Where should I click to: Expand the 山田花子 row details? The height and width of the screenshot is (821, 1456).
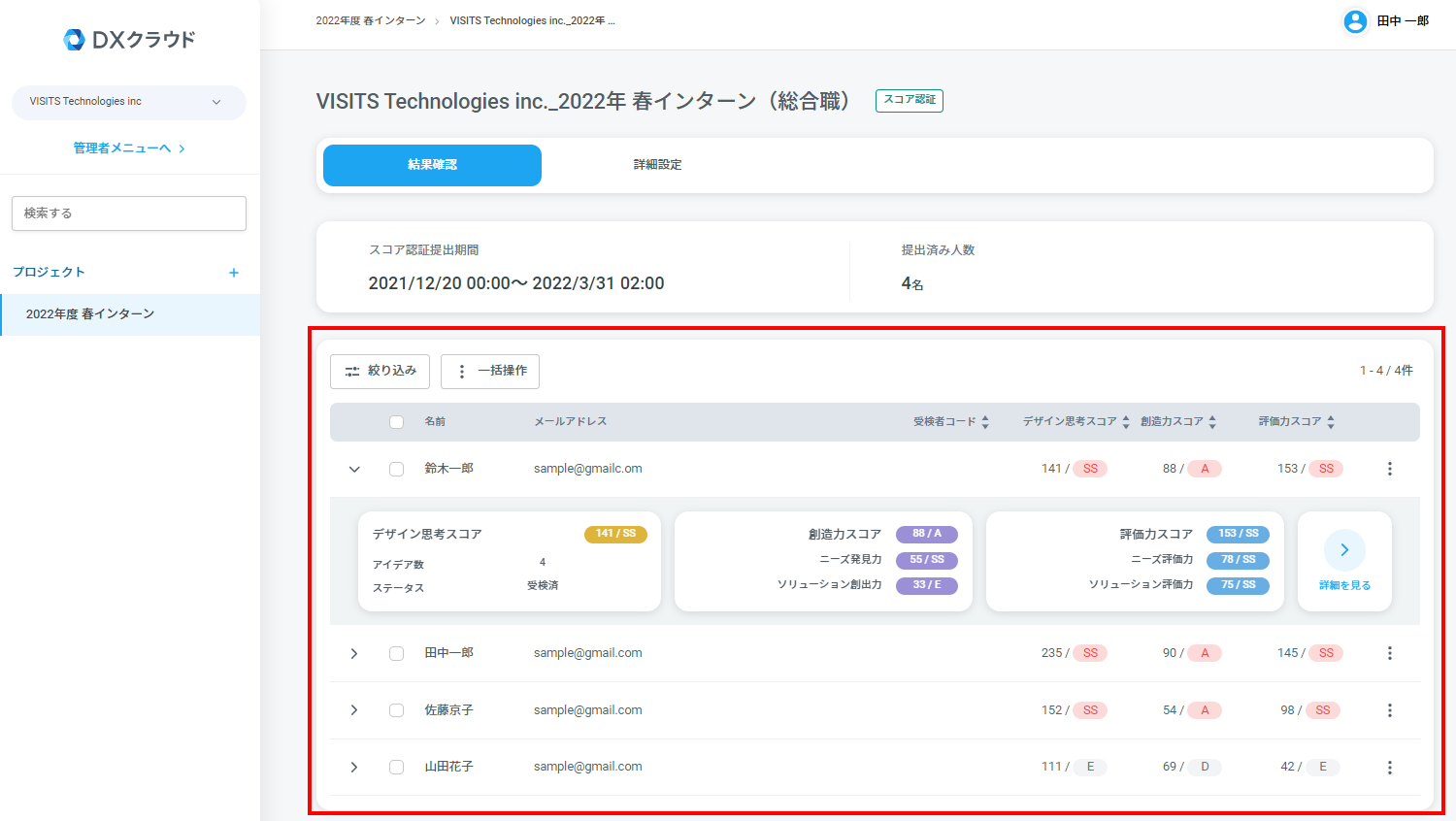(x=354, y=768)
